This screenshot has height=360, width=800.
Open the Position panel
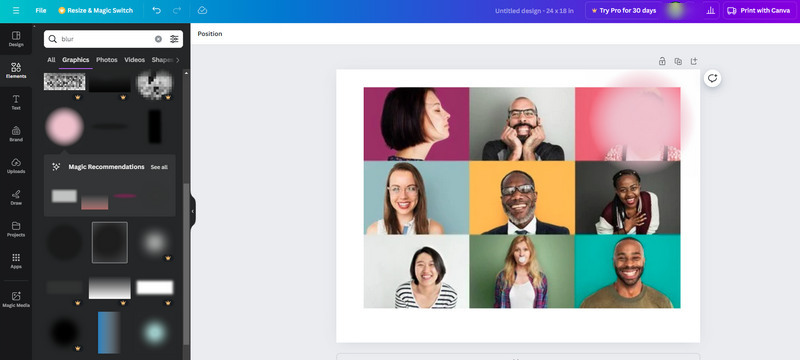(210, 34)
